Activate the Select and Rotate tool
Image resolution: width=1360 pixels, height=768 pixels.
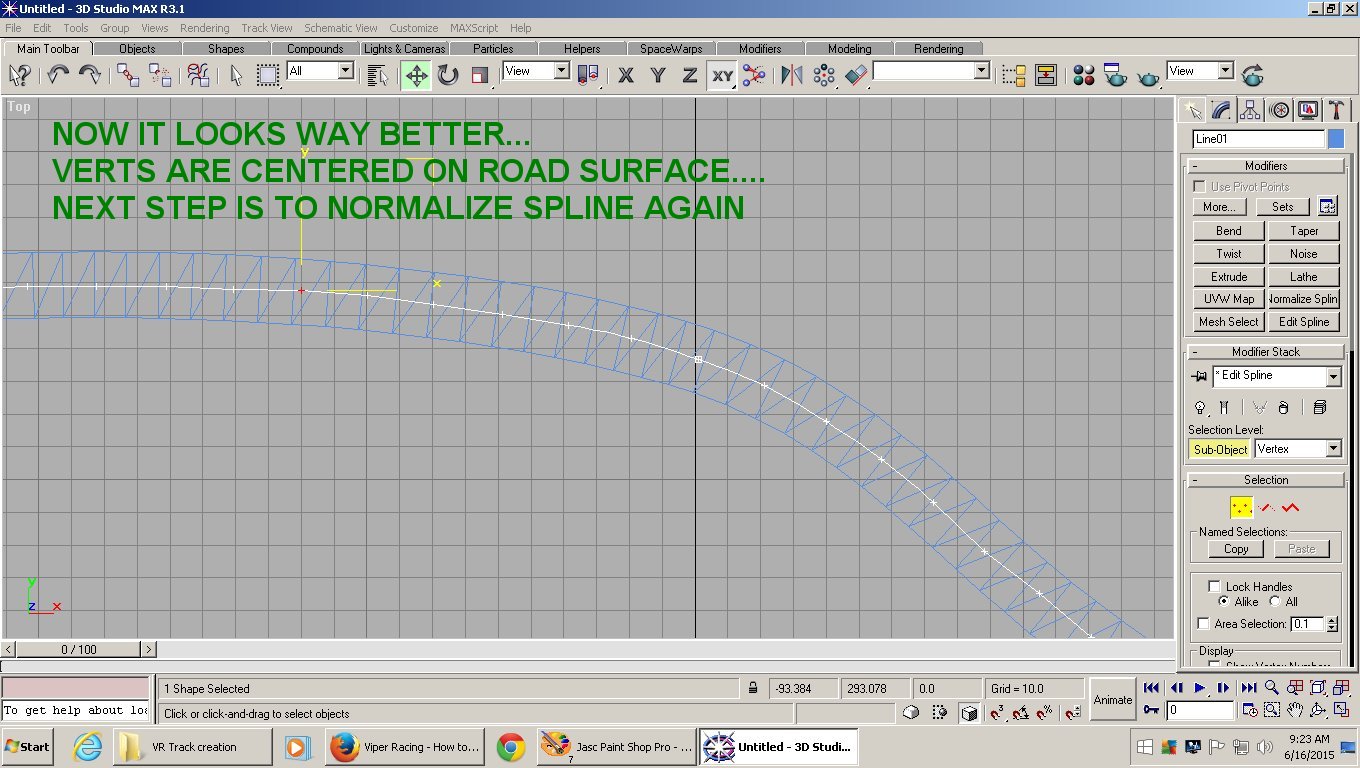(x=448, y=75)
